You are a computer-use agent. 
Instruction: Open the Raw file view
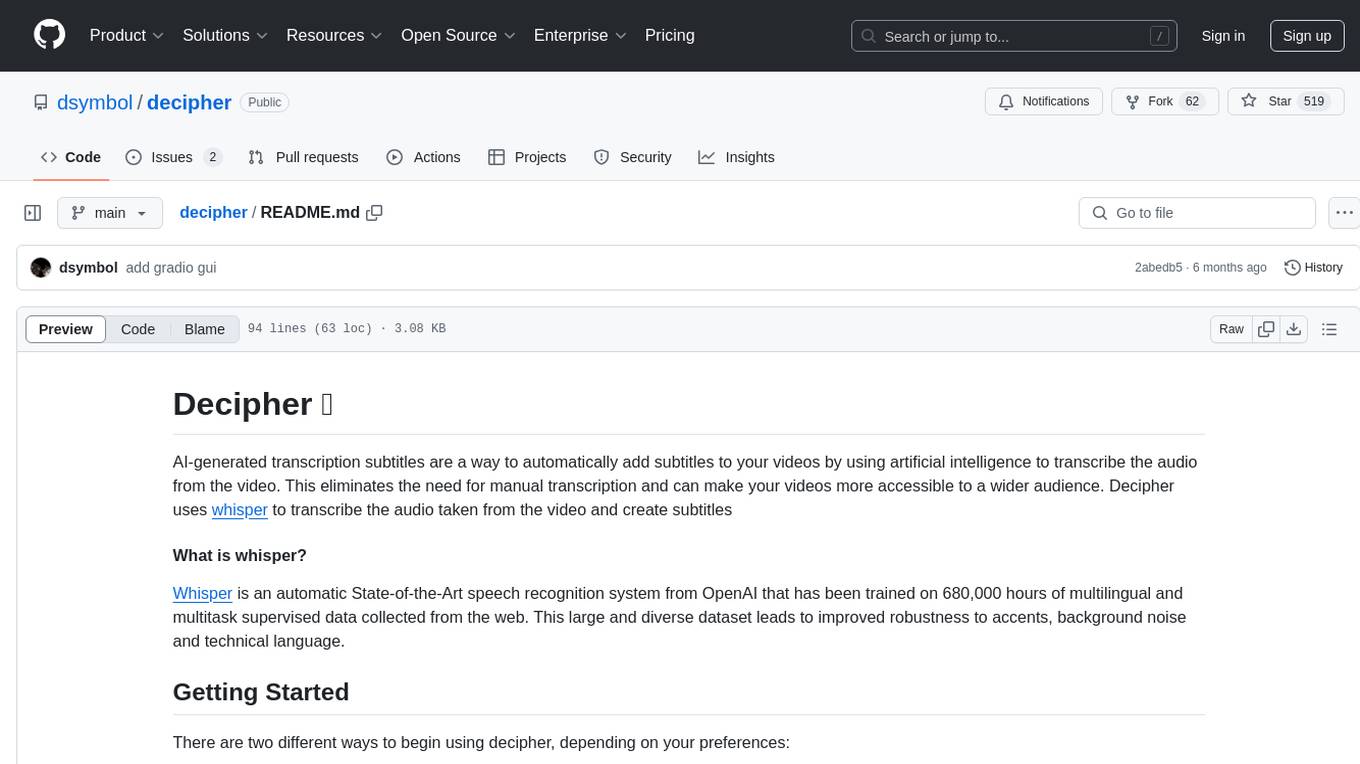coord(1231,329)
